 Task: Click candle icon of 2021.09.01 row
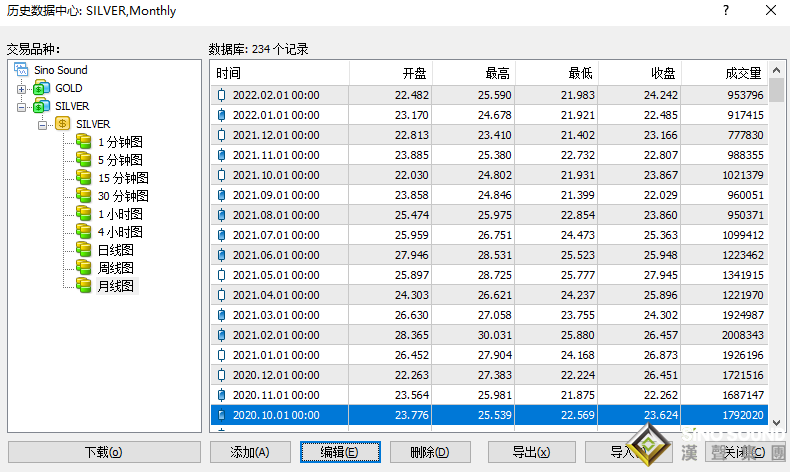tap(221, 195)
